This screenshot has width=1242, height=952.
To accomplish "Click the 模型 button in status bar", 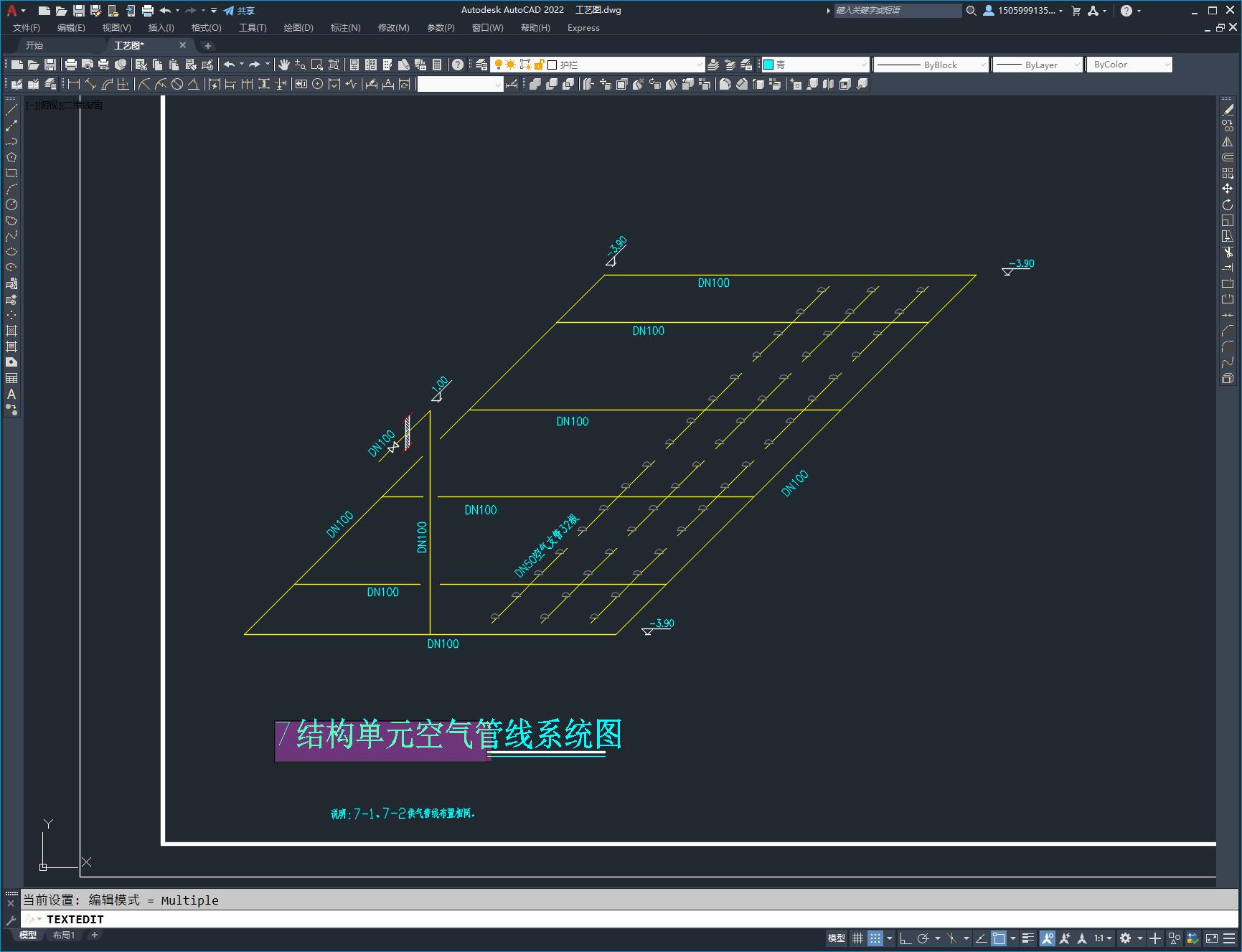I will coord(837,938).
